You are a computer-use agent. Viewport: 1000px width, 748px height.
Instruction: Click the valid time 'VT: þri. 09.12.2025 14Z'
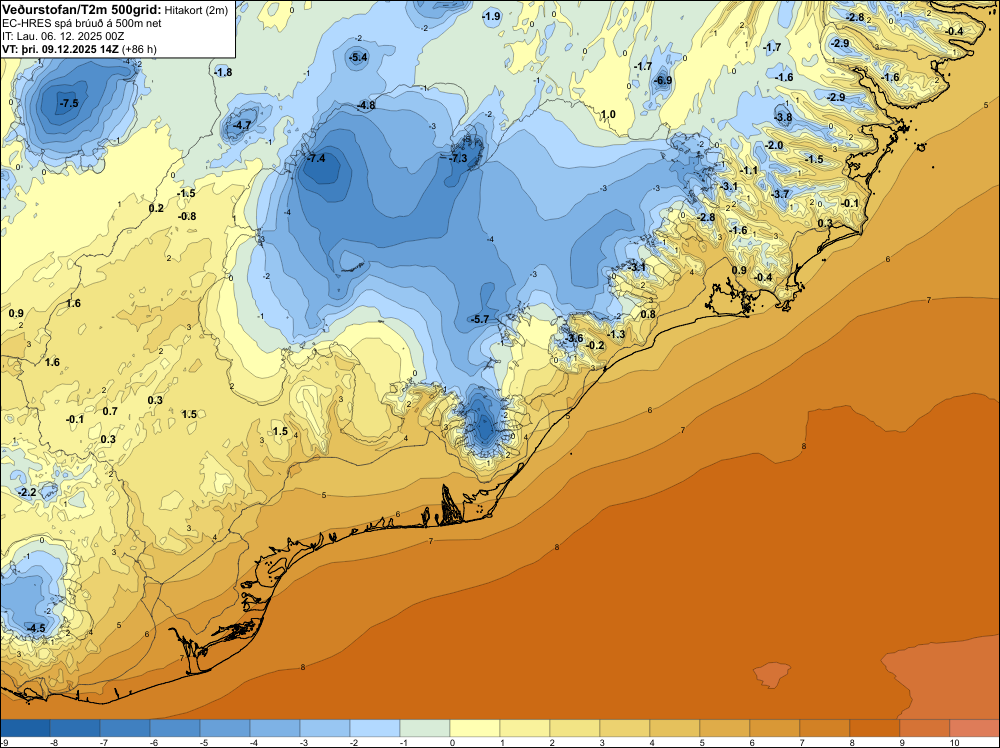coord(60,49)
